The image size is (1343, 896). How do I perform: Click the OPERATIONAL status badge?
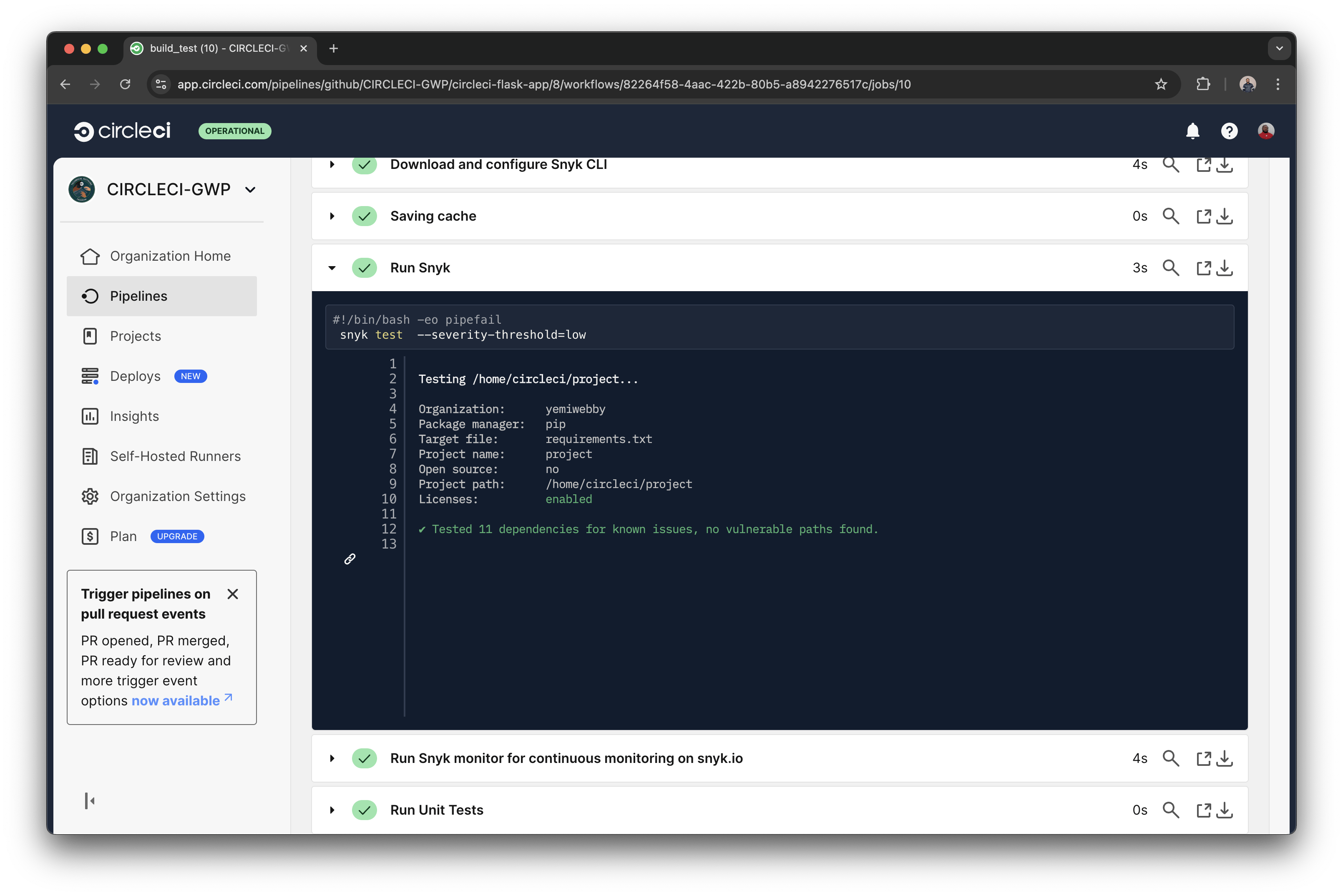(234, 131)
